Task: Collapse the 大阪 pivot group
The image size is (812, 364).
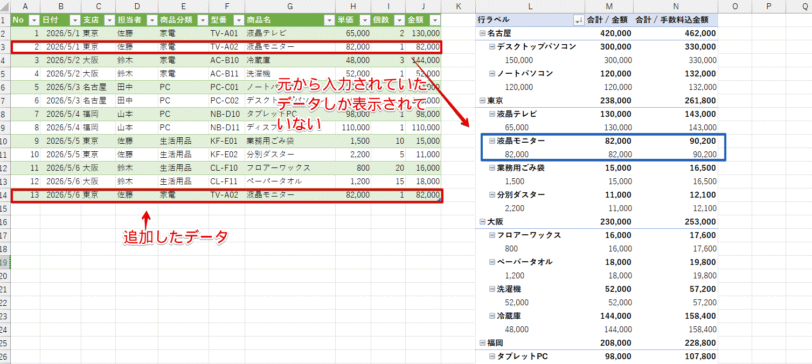Action: [483, 222]
